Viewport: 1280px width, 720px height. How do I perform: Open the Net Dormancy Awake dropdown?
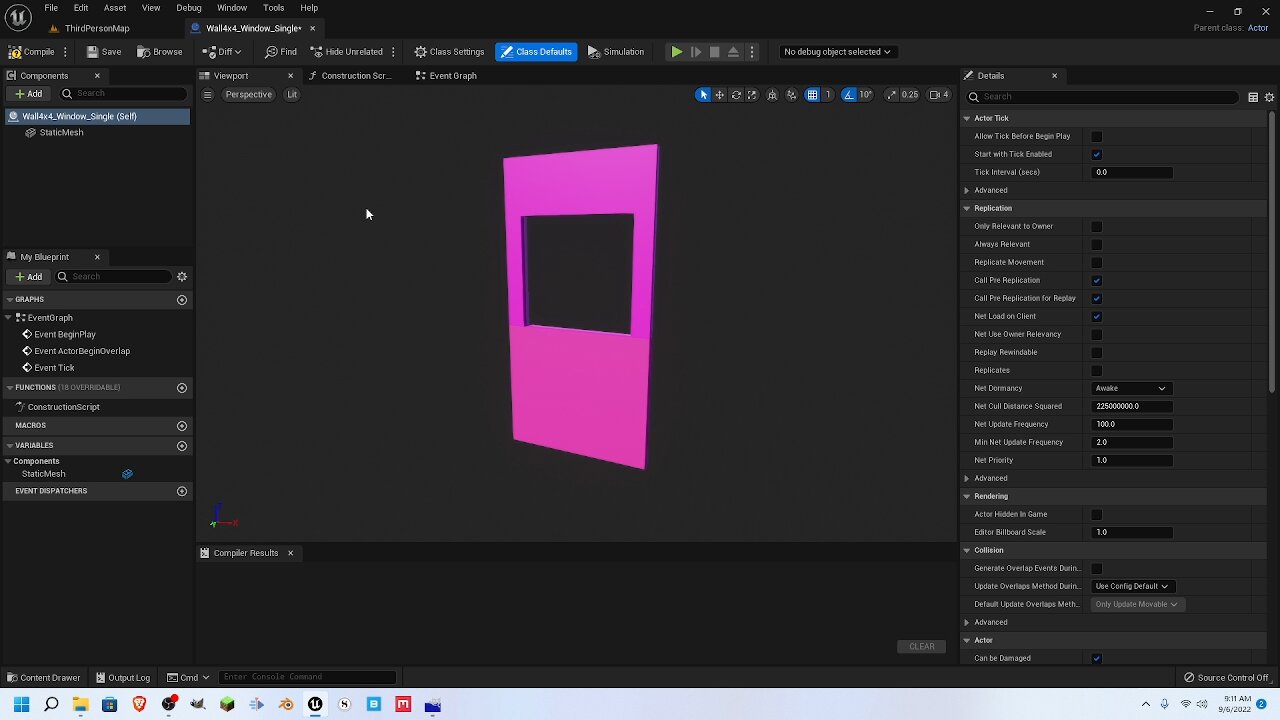click(x=1131, y=389)
